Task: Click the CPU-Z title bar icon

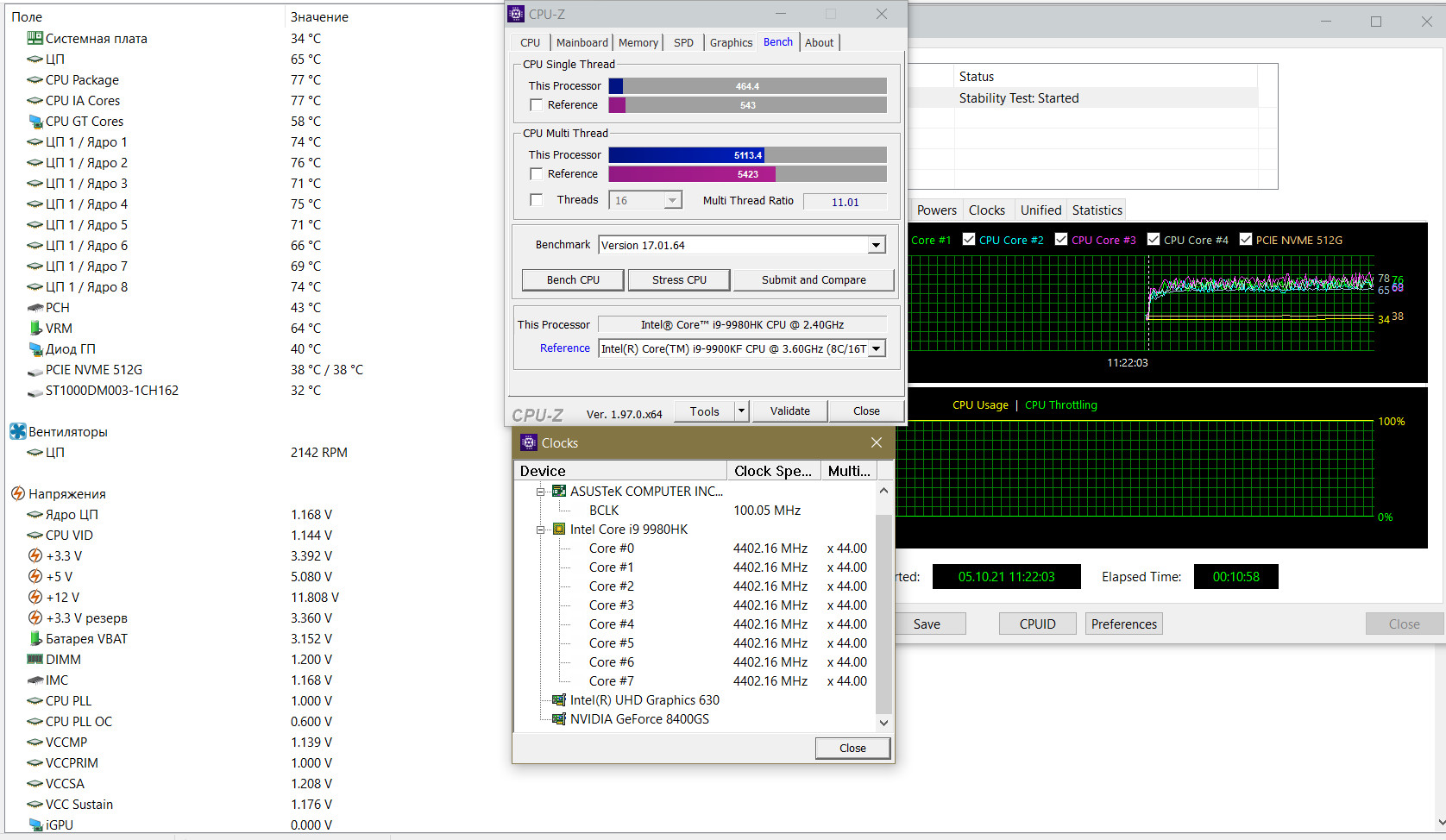Action: tap(516, 14)
